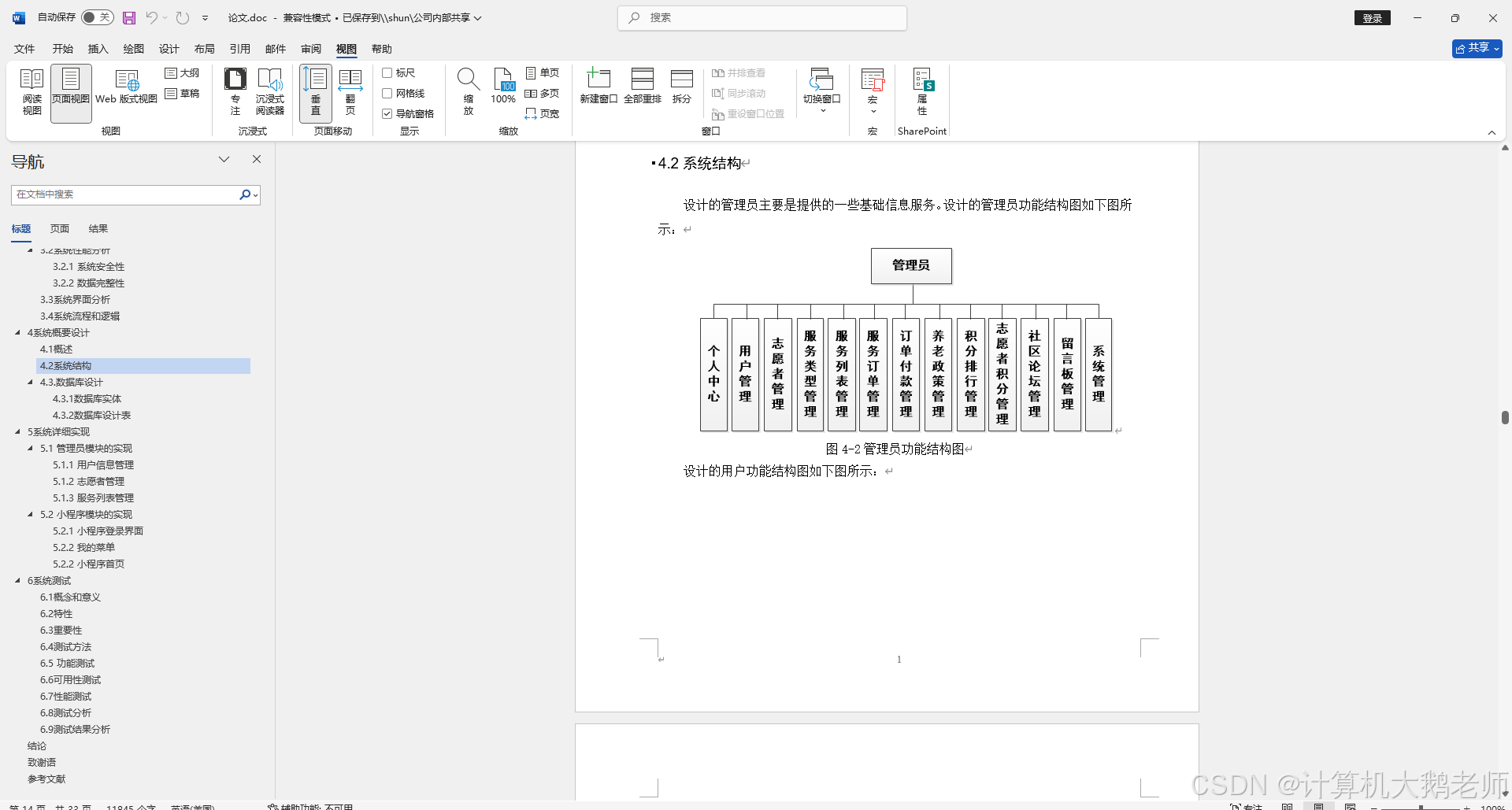
Task: Open the Insert tab (插入)
Action: pyautogui.click(x=98, y=49)
